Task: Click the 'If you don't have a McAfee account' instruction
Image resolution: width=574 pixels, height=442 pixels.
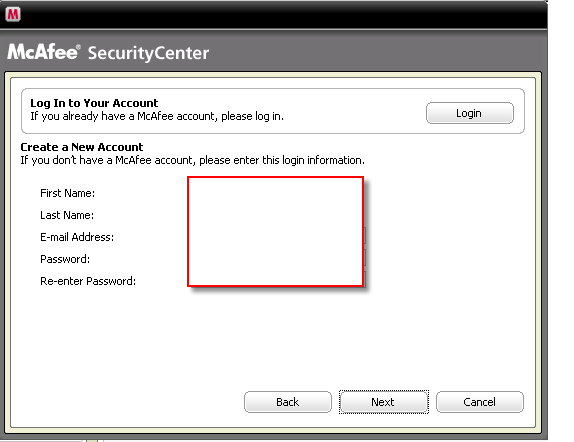Action: [193, 160]
